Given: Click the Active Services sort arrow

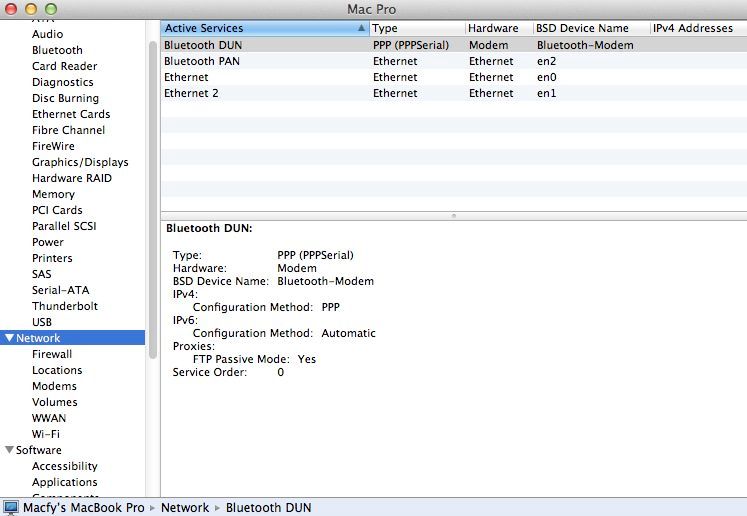Looking at the screenshot, I should pyautogui.click(x=361, y=28).
